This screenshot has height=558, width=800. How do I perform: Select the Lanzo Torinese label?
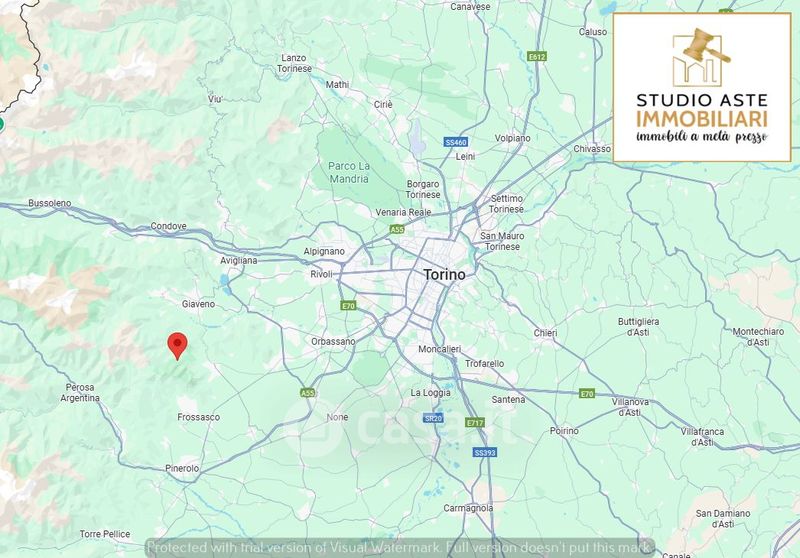(294, 63)
